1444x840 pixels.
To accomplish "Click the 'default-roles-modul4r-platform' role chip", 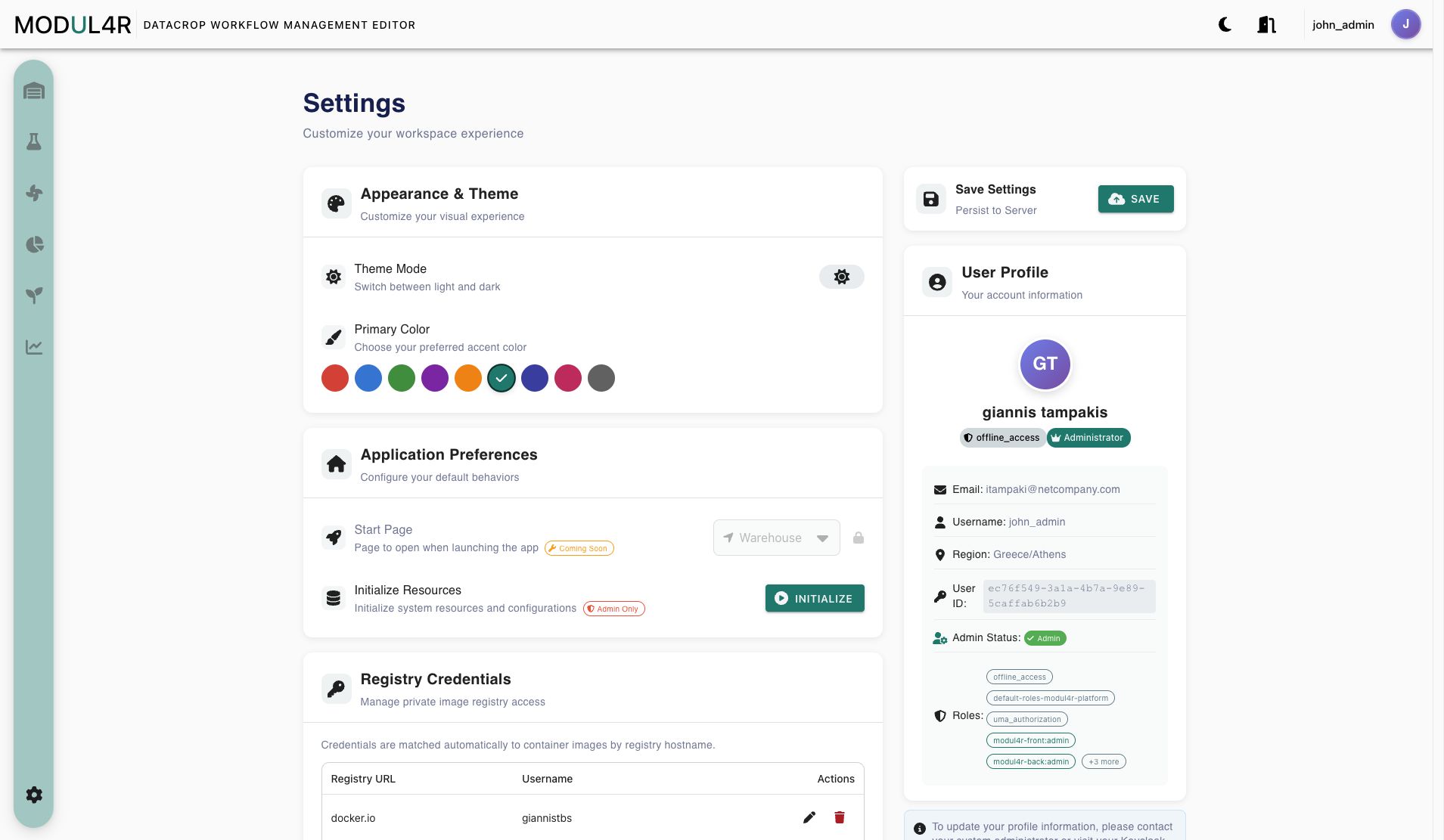I will (x=1051, y=698).
